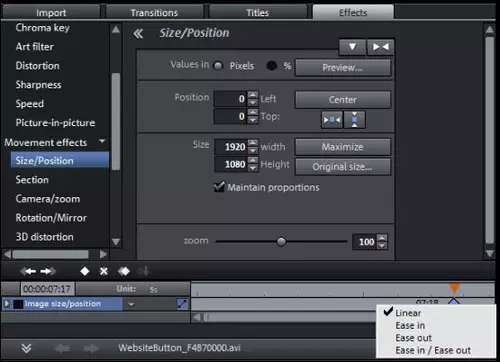500x362 pixels.
Task: Increase the Height value with the up spinner
Action: [253, 161]
